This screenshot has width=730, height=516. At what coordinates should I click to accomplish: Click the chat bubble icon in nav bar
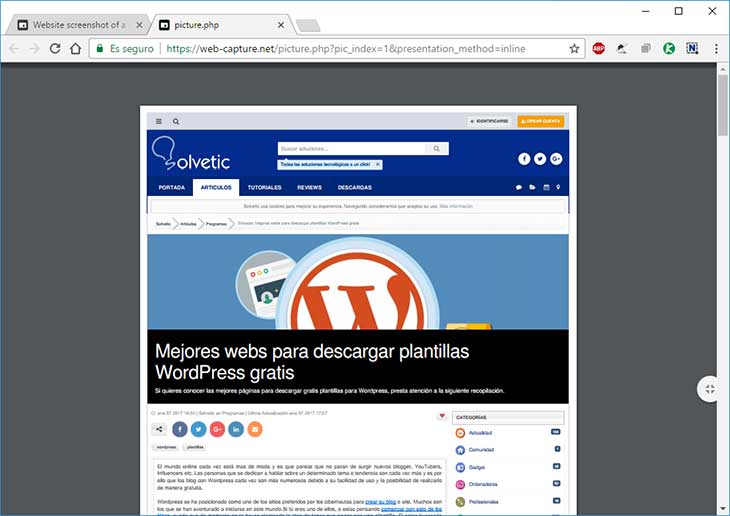(x=519, y=187)
